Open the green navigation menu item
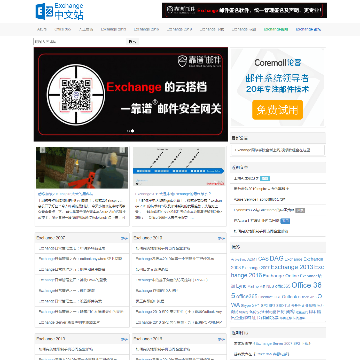 [276, 29]
